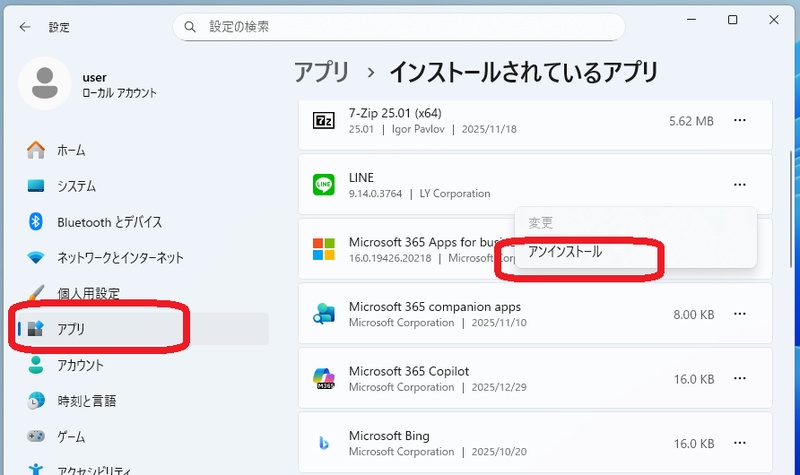Image resolution: width=800 pixels, height=475 pixels.
Task: Click the 5.62 MB size value
Action: point(691,121)
